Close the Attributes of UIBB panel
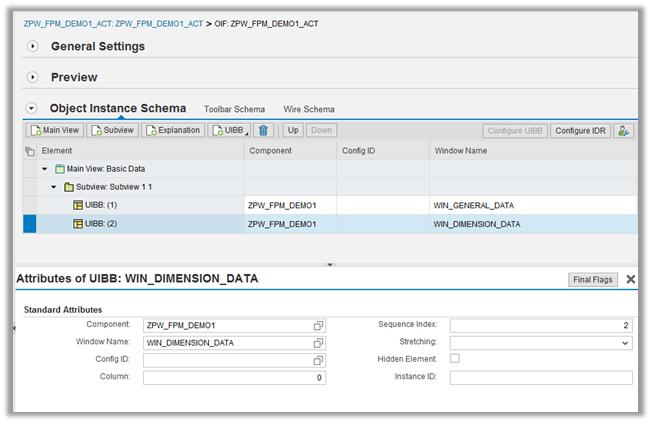651x423 pixels. 630,279
